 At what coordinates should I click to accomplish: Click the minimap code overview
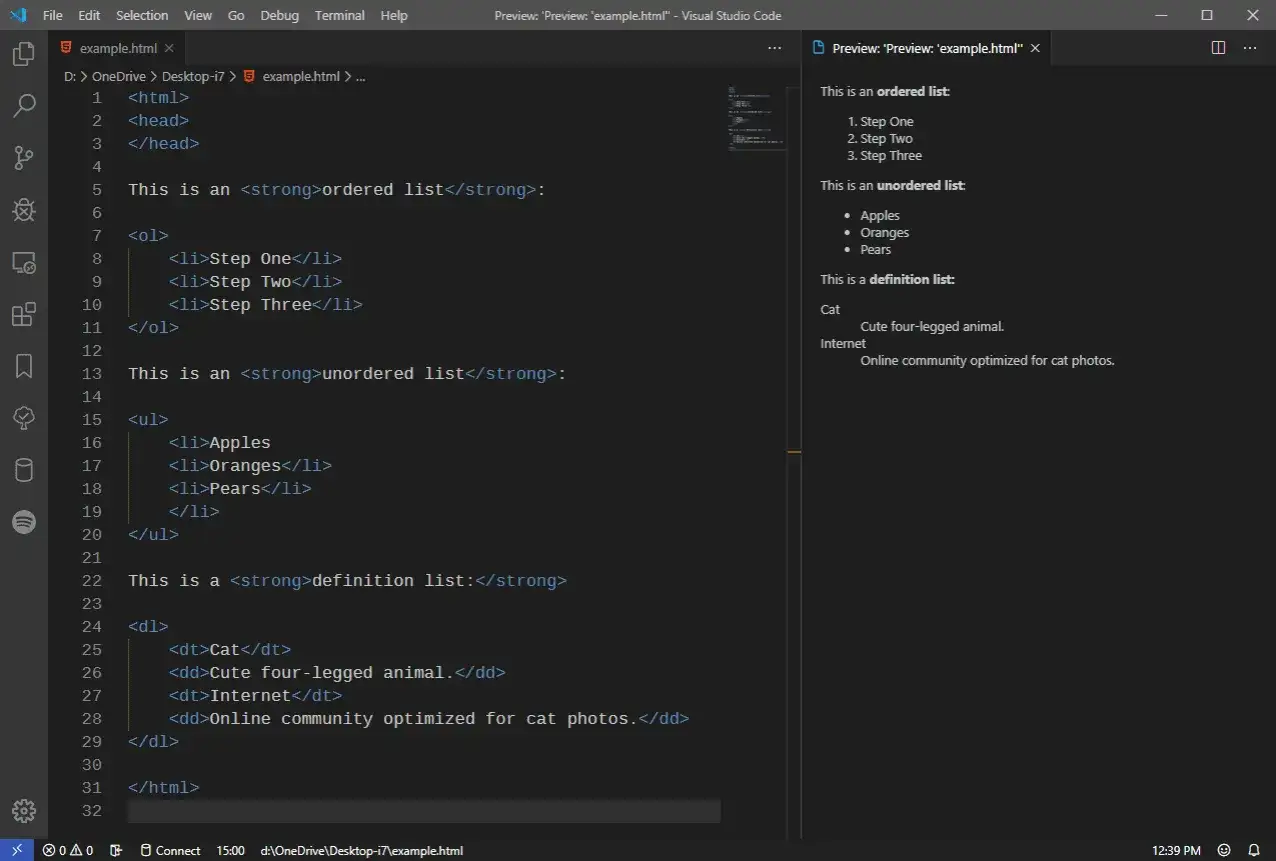[757, 117]
